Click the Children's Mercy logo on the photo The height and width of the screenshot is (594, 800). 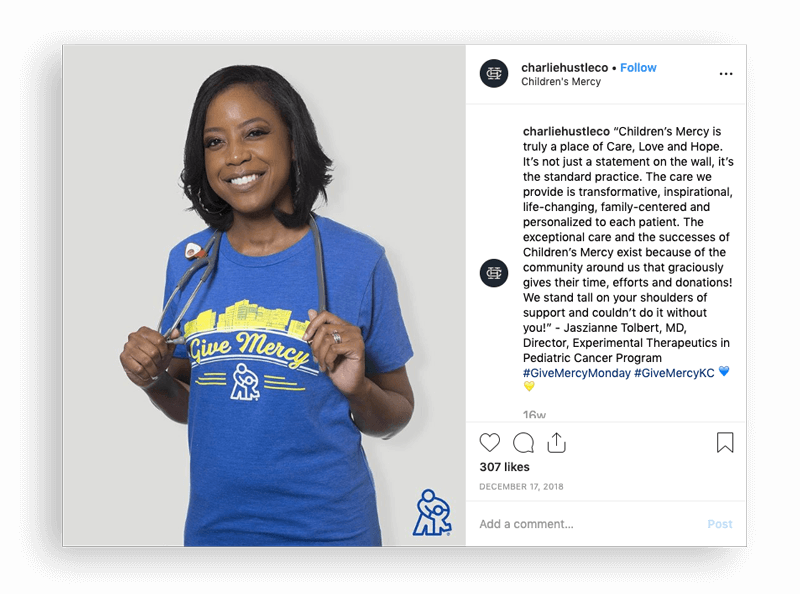coord(432,513)
